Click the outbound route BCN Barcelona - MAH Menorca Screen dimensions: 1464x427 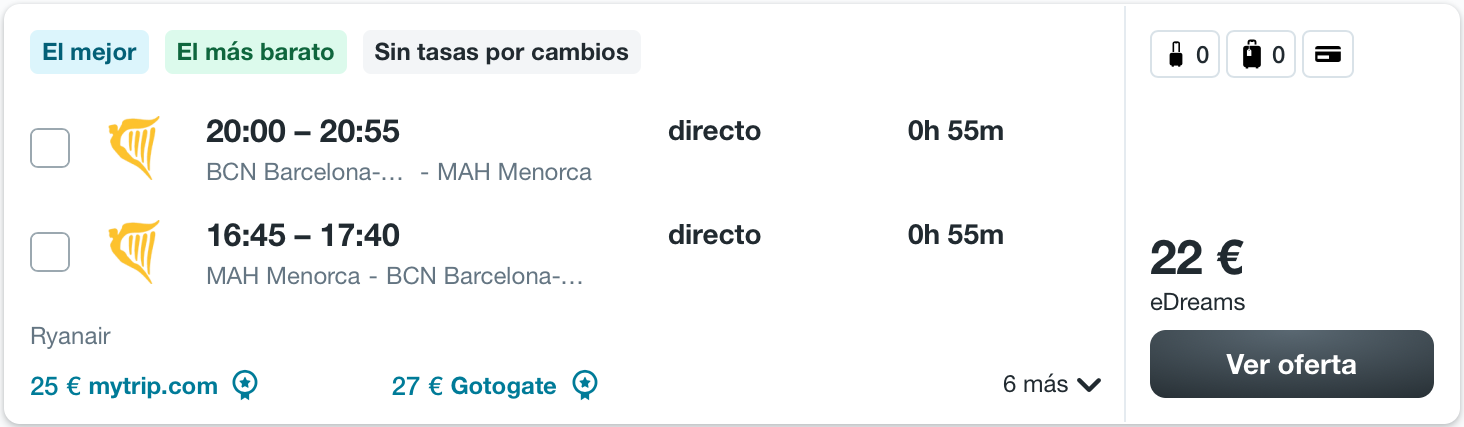[x=399, y=172]
